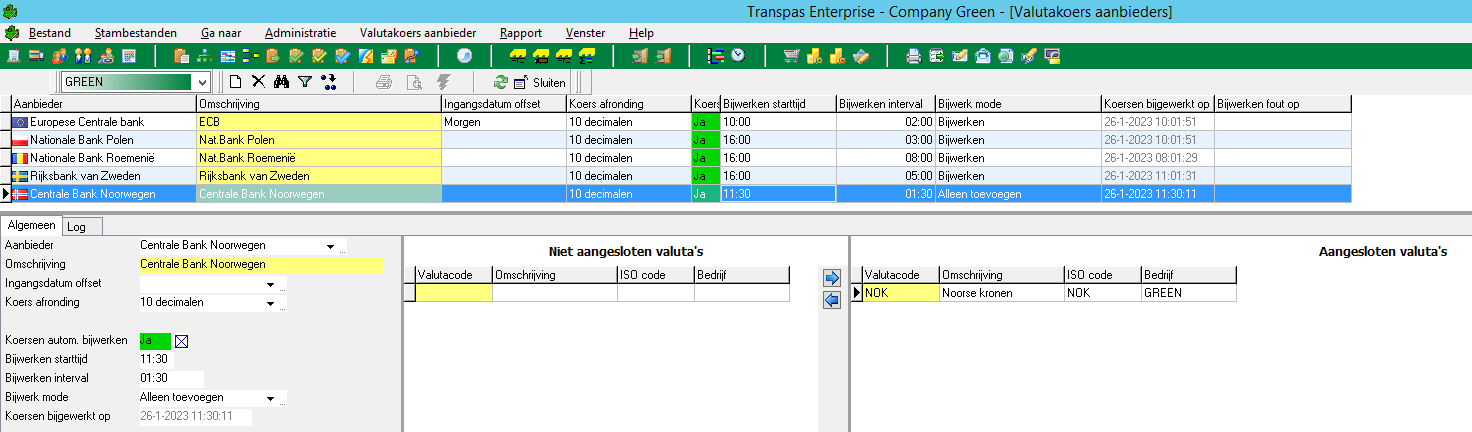Toggle green Ja field in detail panel
Screen dimensions: 1472x432
tap(155, 341)
